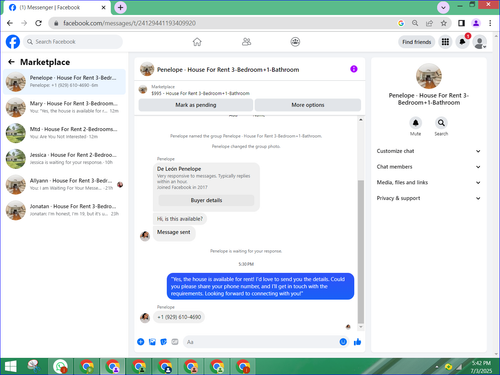The width and height of the screenshot is (500, 375).
Task: Mute the conversation with the bell icon
Action: coord(415,123)
